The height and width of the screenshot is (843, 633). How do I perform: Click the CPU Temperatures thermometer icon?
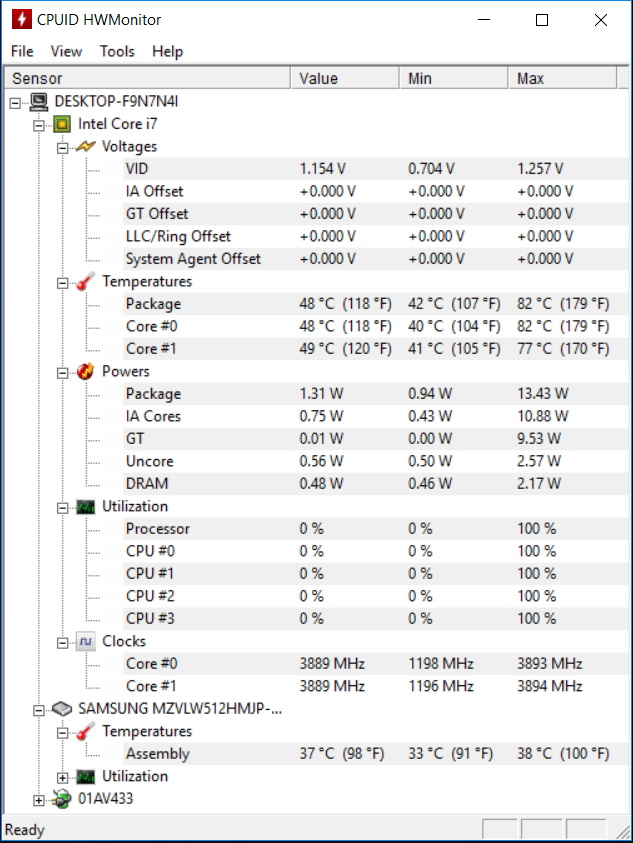pos(86,281)
